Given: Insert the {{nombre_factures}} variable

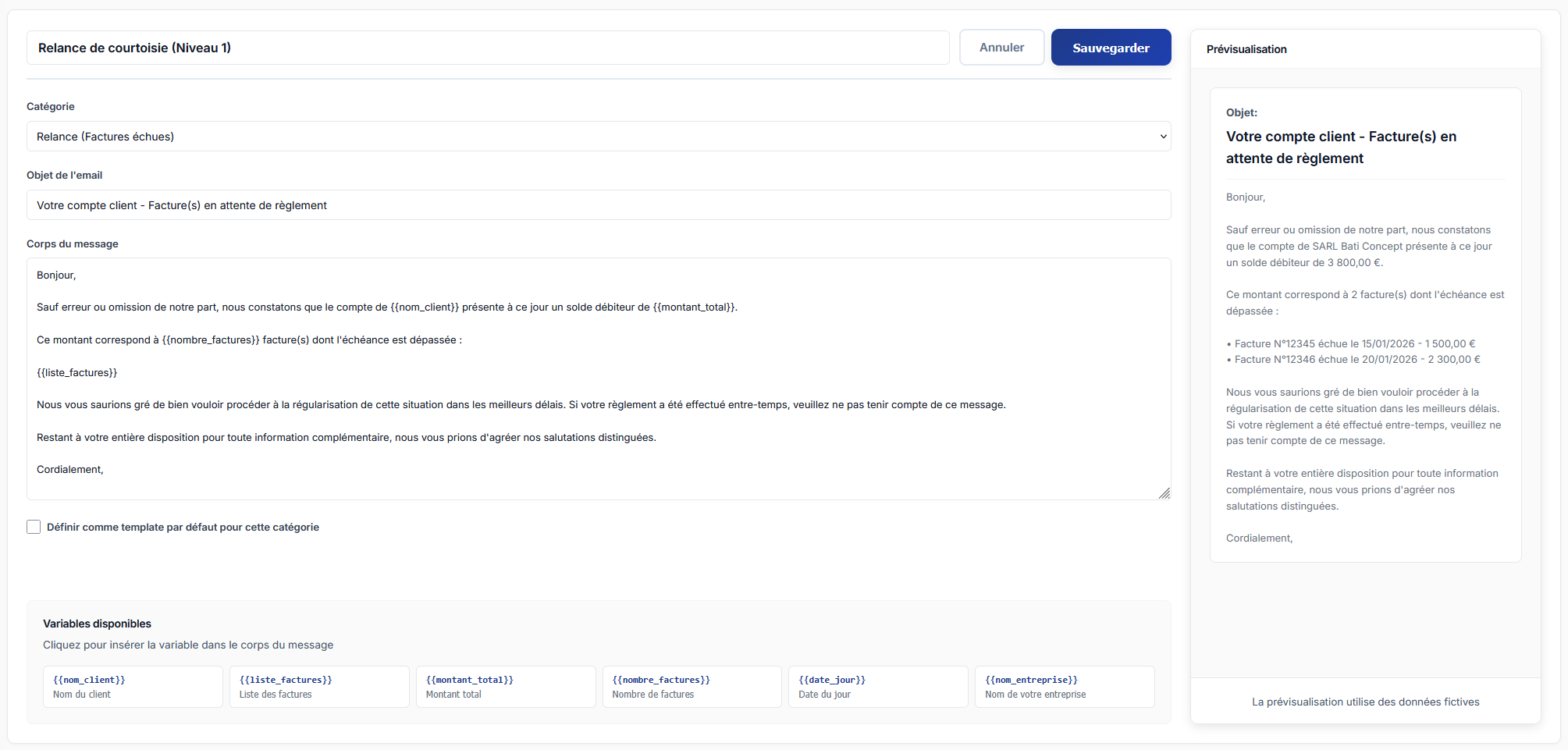Looking at the screenshot, I should 692,687.
